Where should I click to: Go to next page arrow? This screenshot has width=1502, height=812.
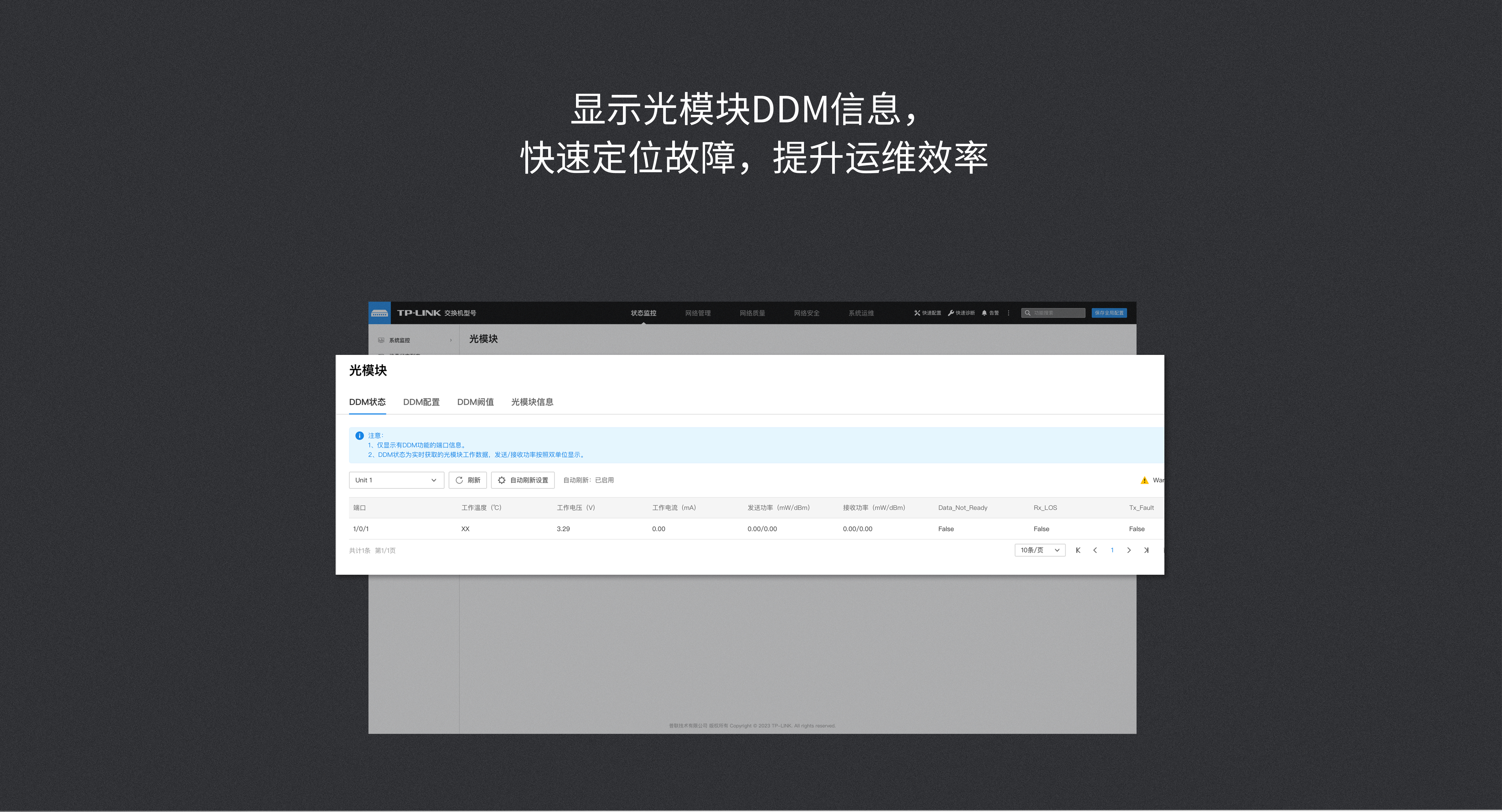coord(1129,550)
